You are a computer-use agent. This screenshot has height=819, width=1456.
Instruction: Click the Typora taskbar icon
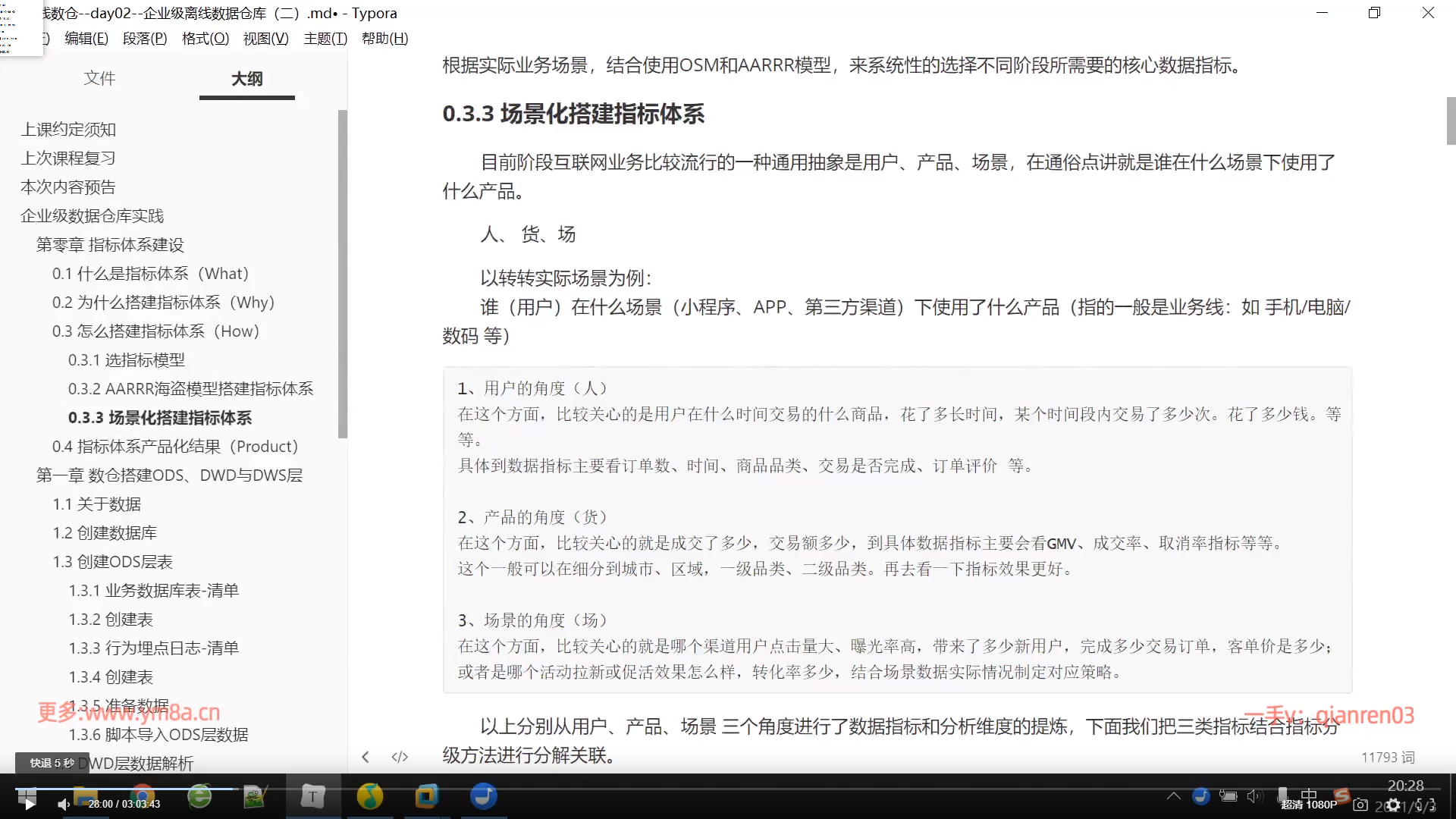click(312, 796)
